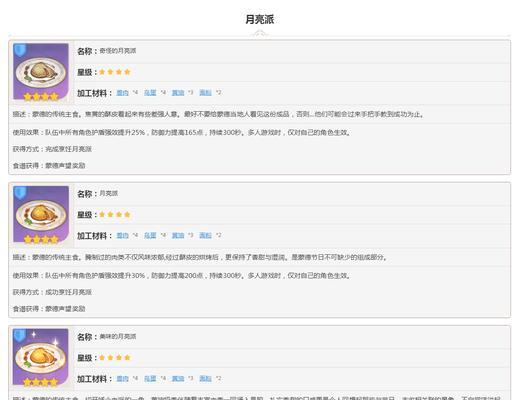
Task: Click the description paragraph of the middle 月亮派 card
Action: tap(200, 257)
